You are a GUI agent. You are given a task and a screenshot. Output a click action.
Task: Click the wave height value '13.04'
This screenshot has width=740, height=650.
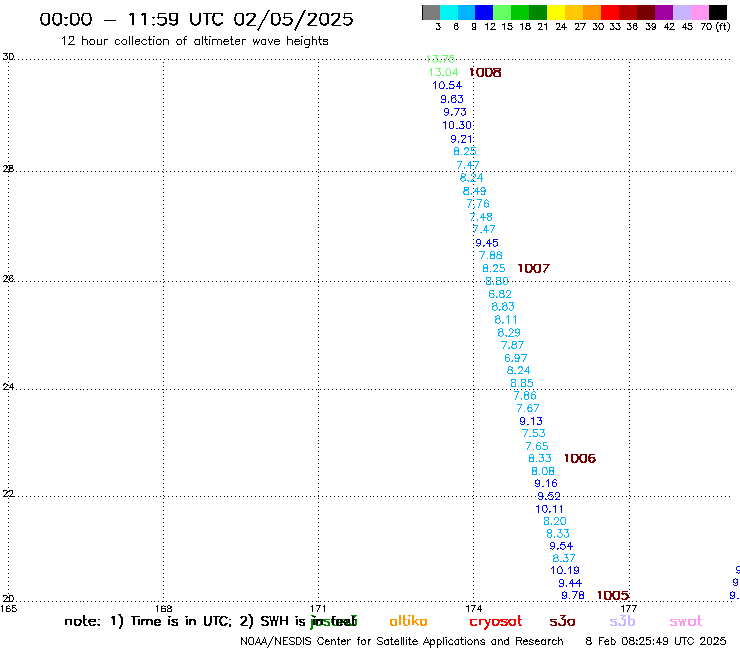443,72
